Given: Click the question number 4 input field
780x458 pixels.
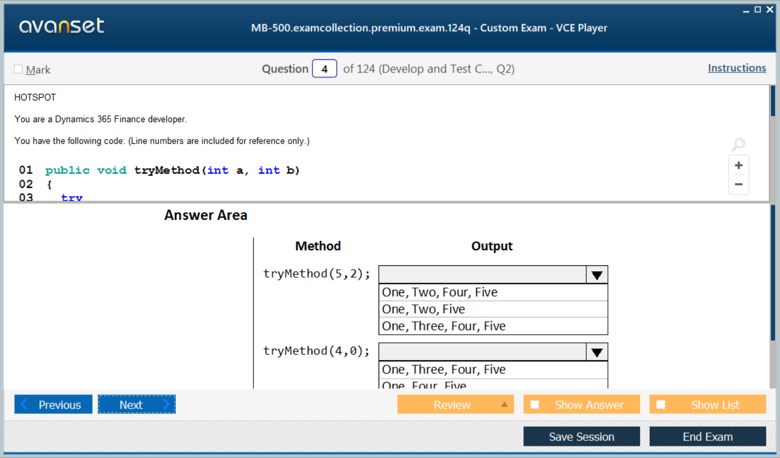Looking at the screenshot, I should click(324, 69).
